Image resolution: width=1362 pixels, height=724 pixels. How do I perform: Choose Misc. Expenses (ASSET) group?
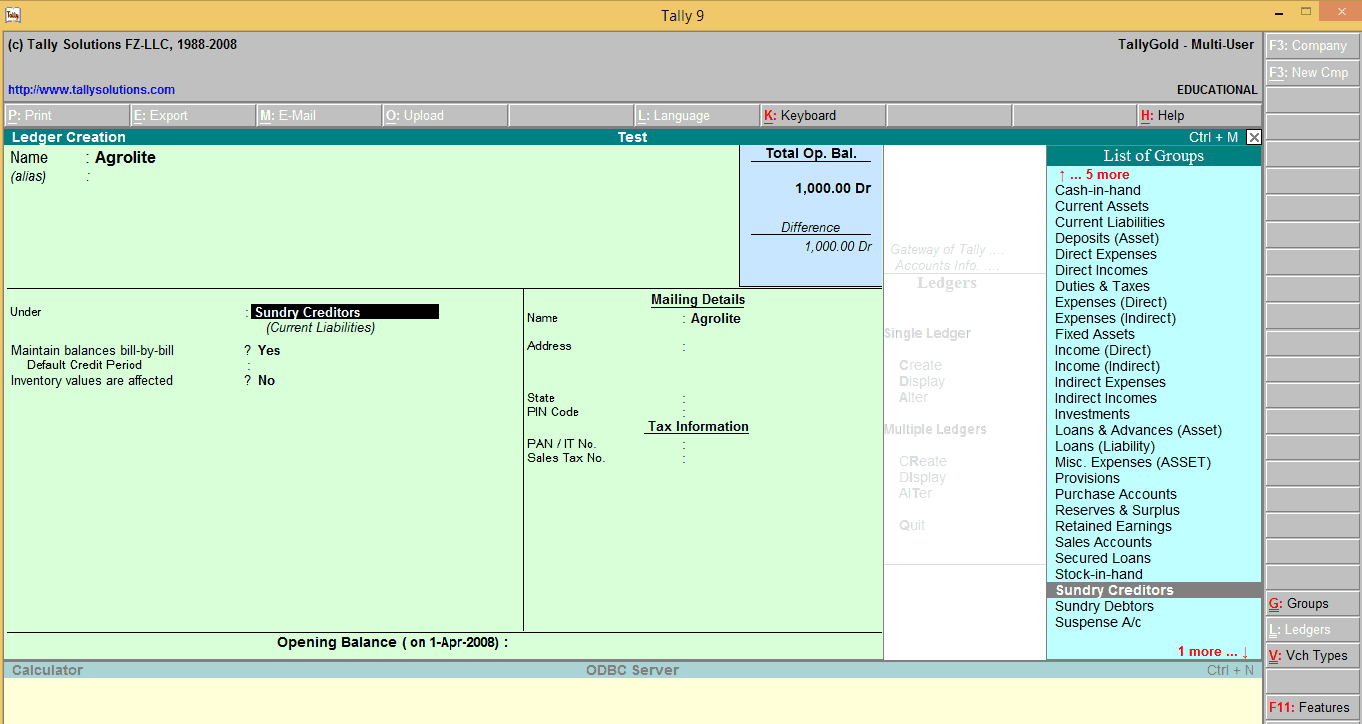pos(1133,463)
